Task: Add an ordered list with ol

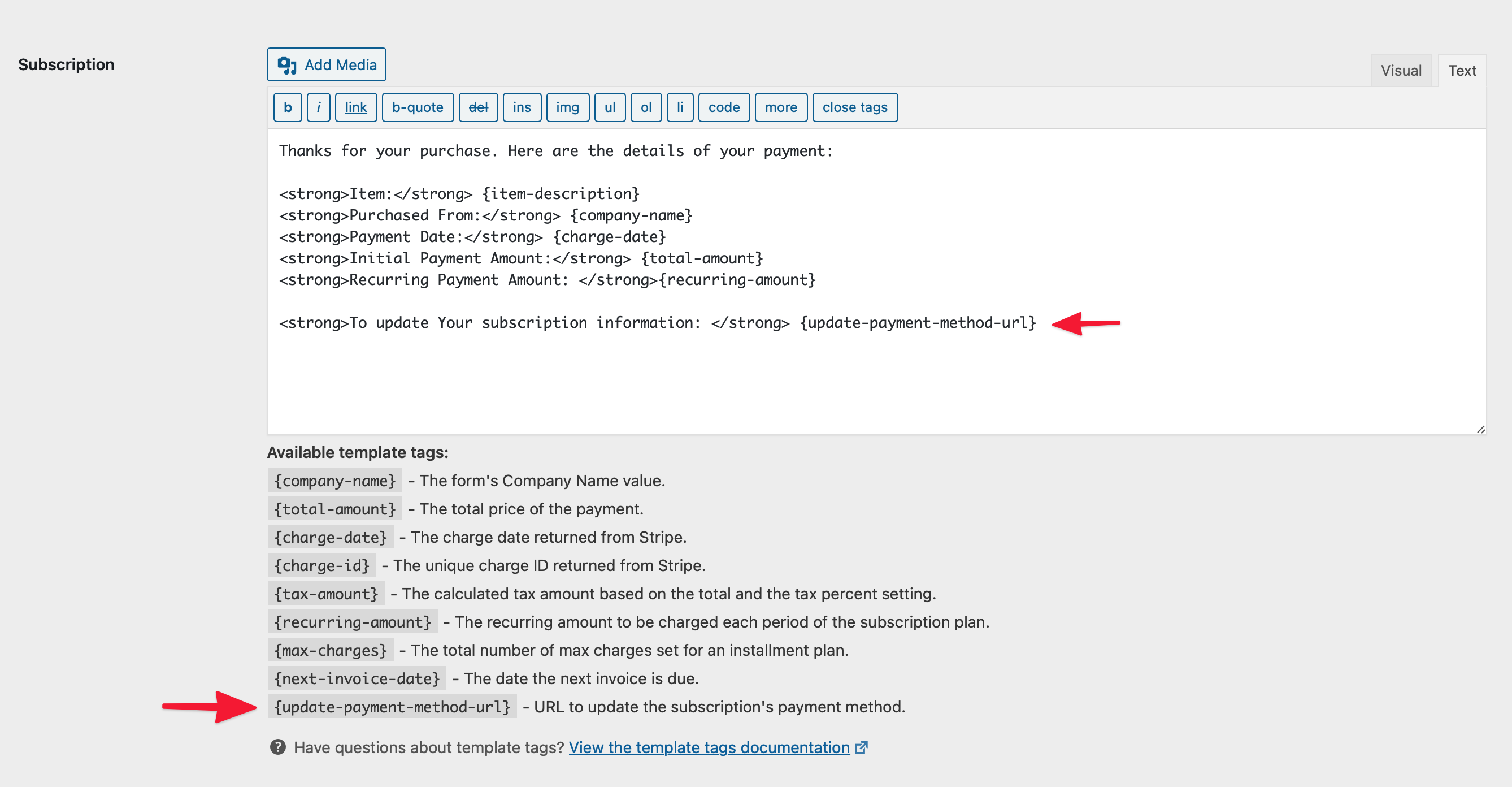Action: click(646, 107)
